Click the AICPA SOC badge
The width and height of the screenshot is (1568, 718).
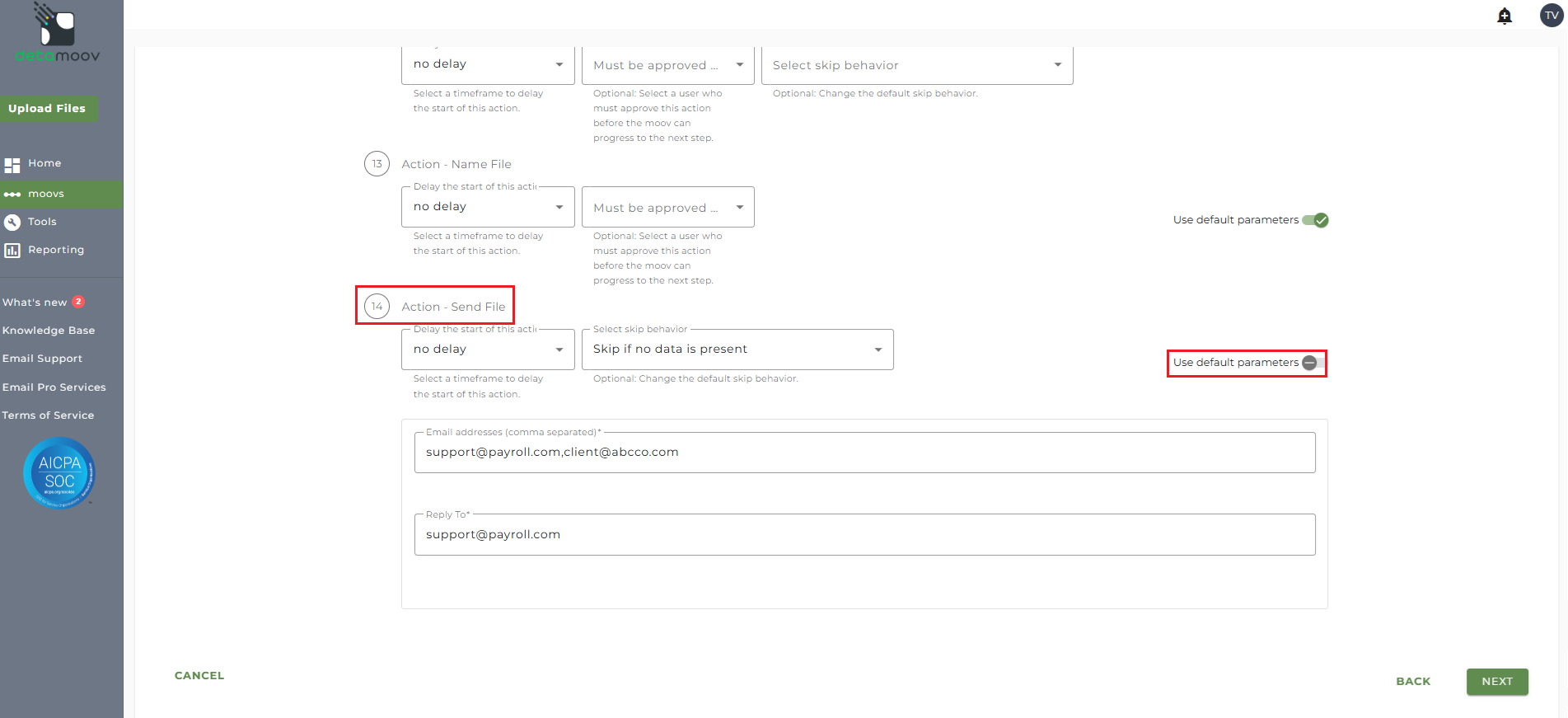click(x=59, y=472)
